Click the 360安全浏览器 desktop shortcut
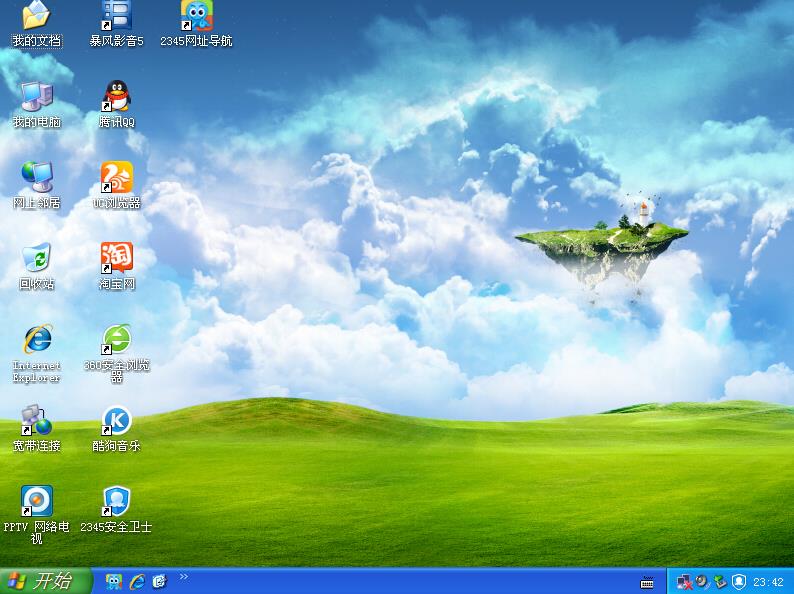This screenshot has height=594, width=794. (x=117, y=340)
